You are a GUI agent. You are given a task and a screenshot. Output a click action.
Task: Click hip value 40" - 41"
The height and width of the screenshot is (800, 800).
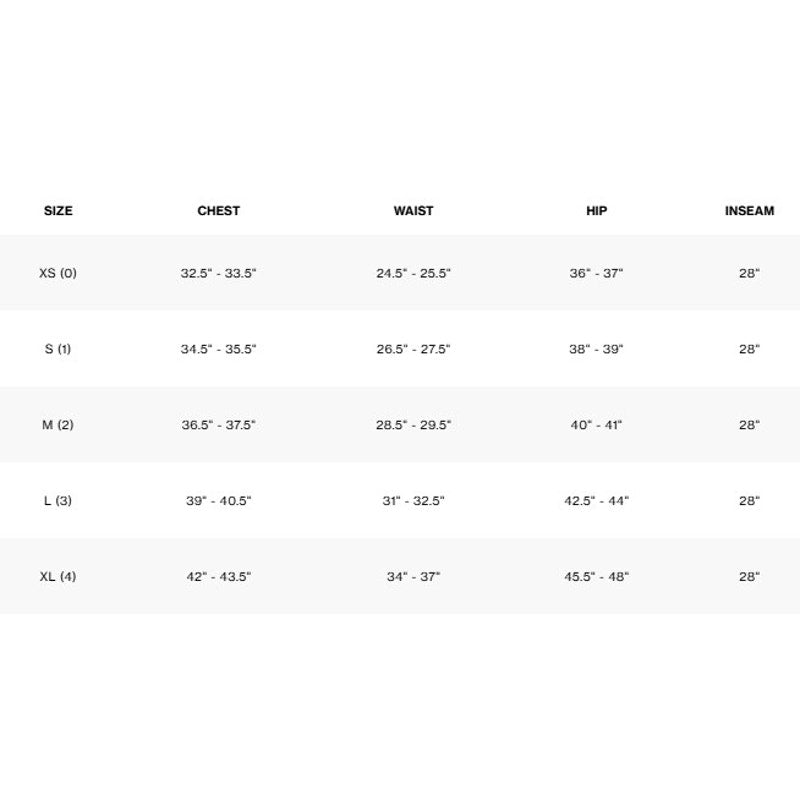pyautogui.click(x=596, y=424)
